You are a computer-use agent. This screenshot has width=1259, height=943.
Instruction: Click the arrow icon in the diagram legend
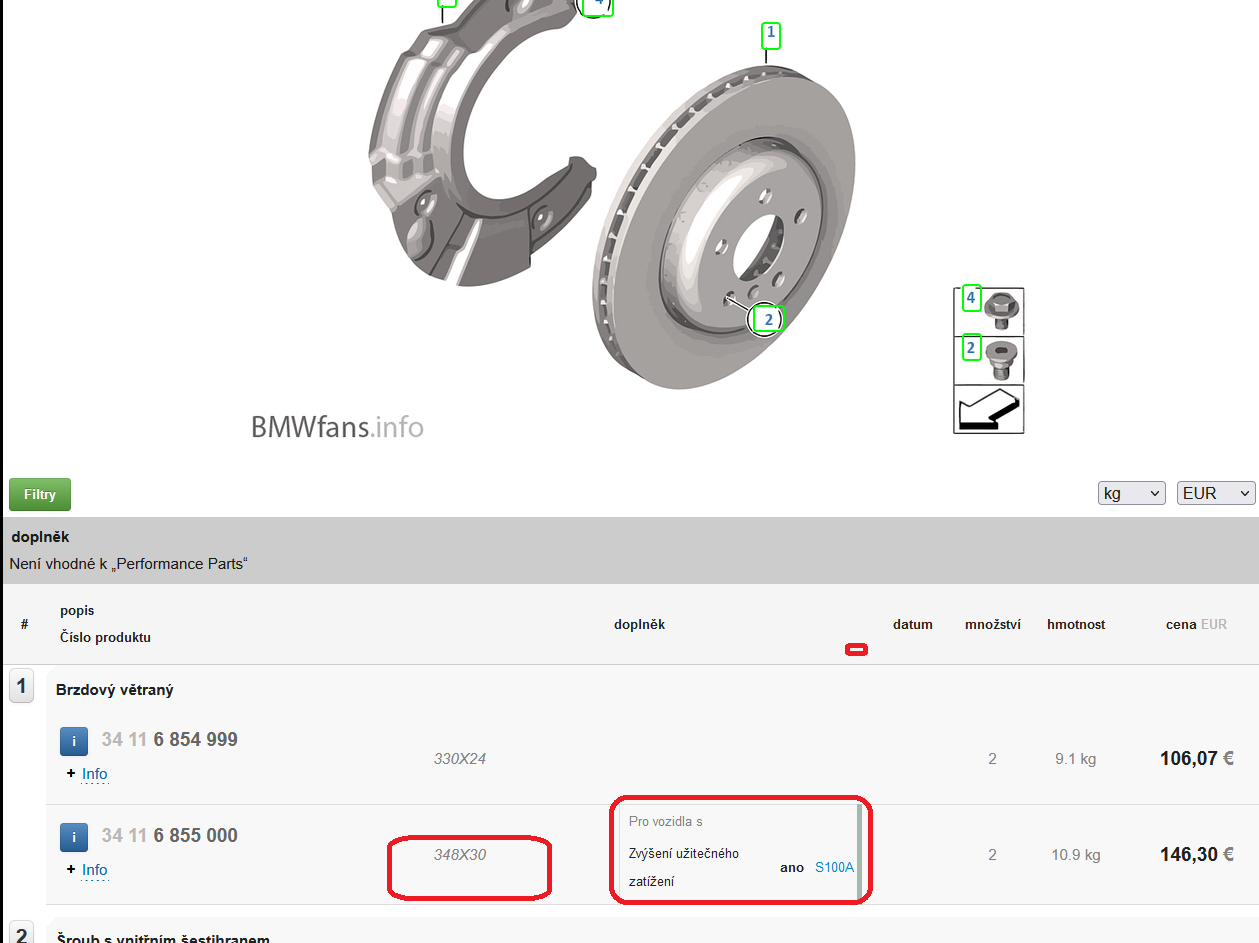pyautogui.click(x=988, y=409)
